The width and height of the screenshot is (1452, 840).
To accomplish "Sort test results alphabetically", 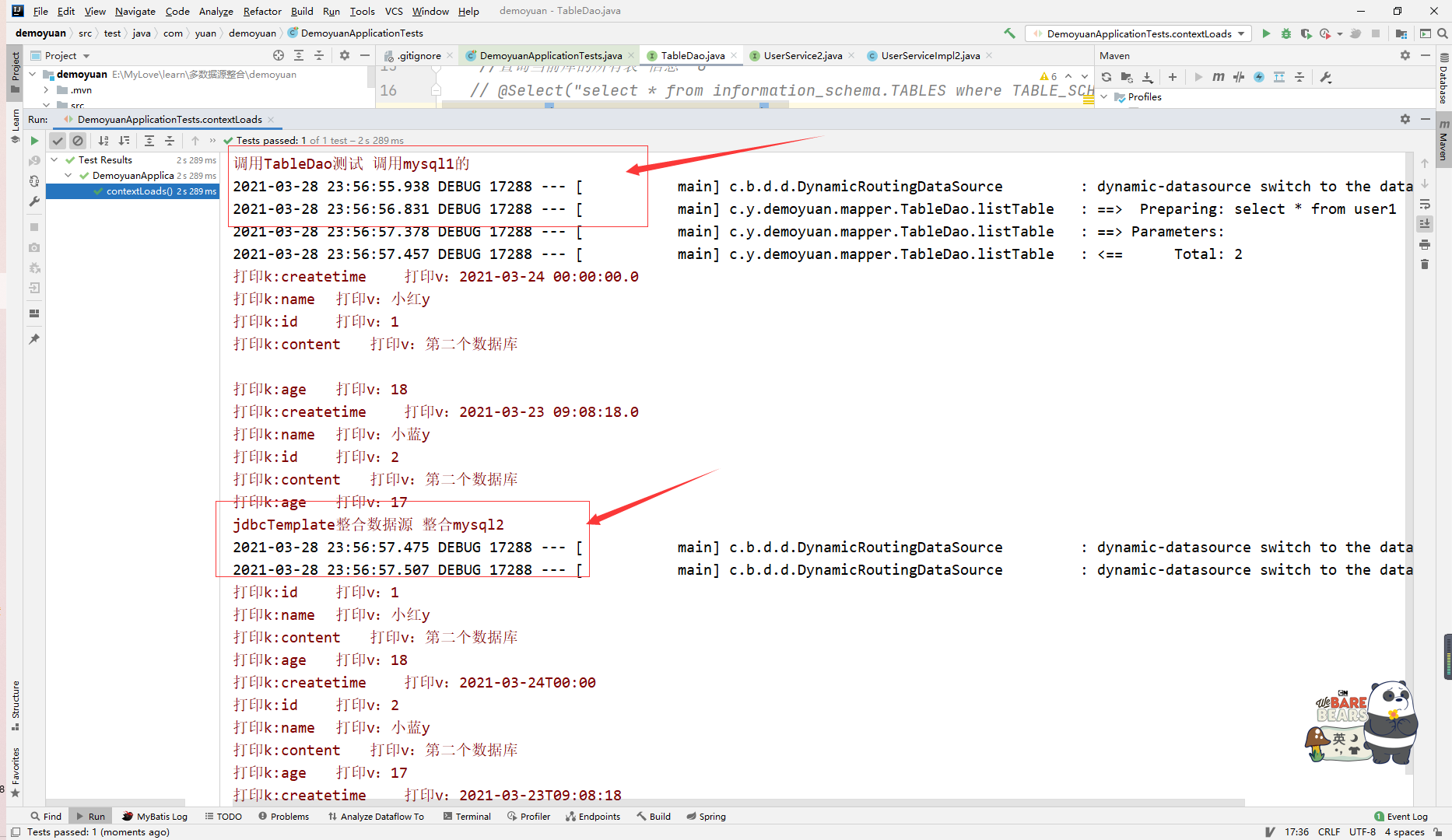I will 103,141.
